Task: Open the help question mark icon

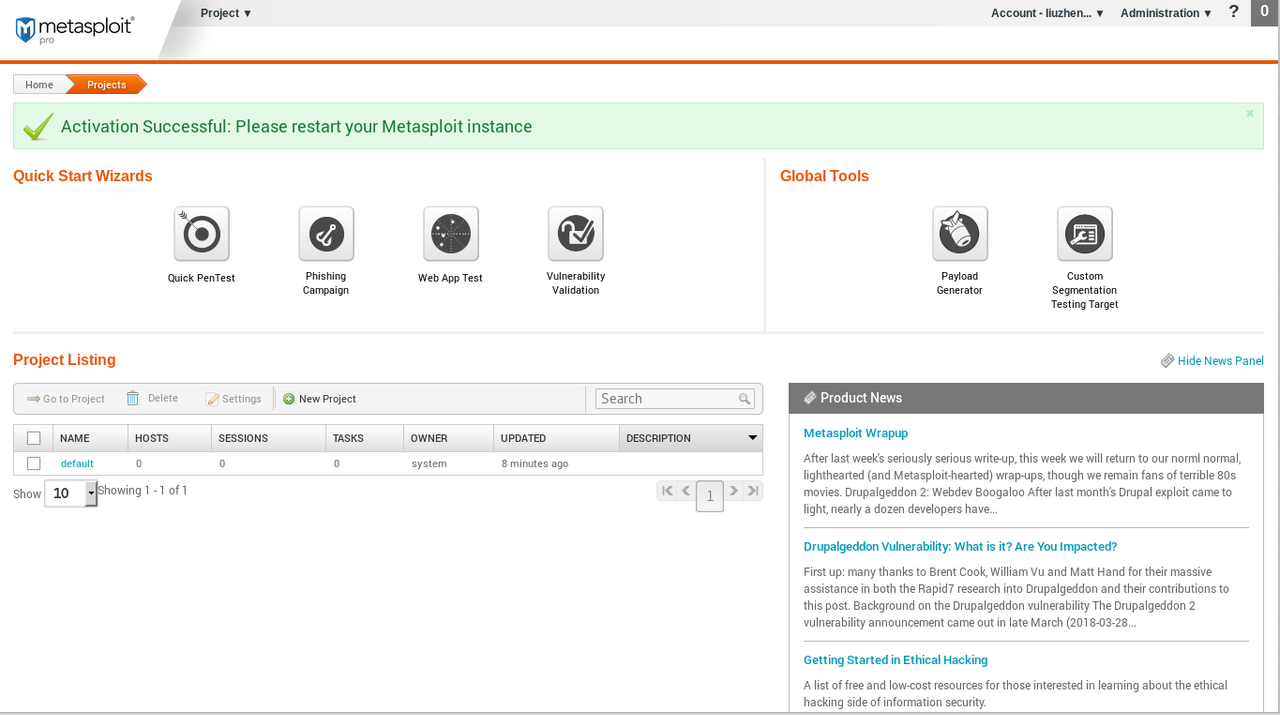Action: (1234, 12)
